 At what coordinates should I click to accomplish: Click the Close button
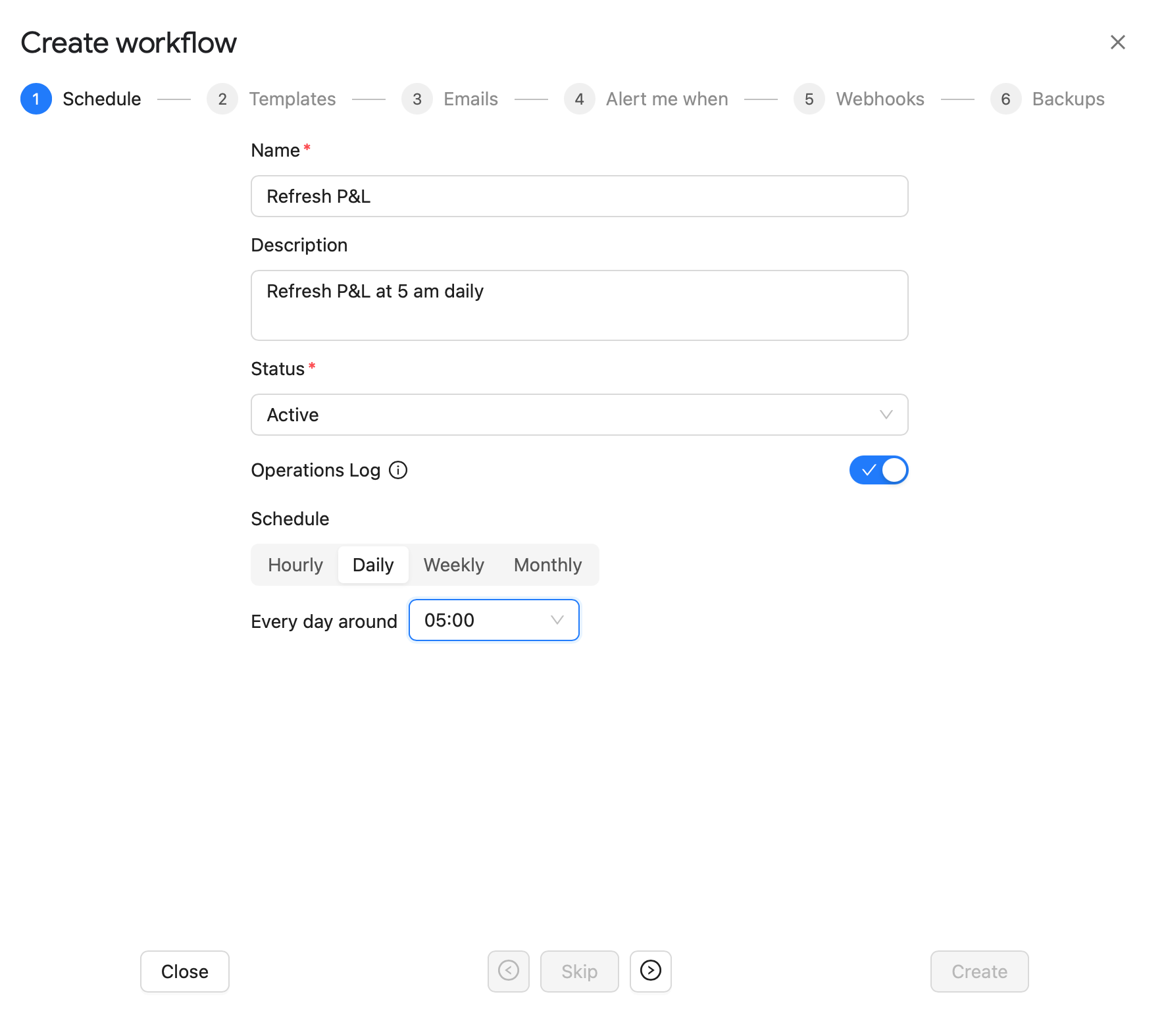coord(184,971)
